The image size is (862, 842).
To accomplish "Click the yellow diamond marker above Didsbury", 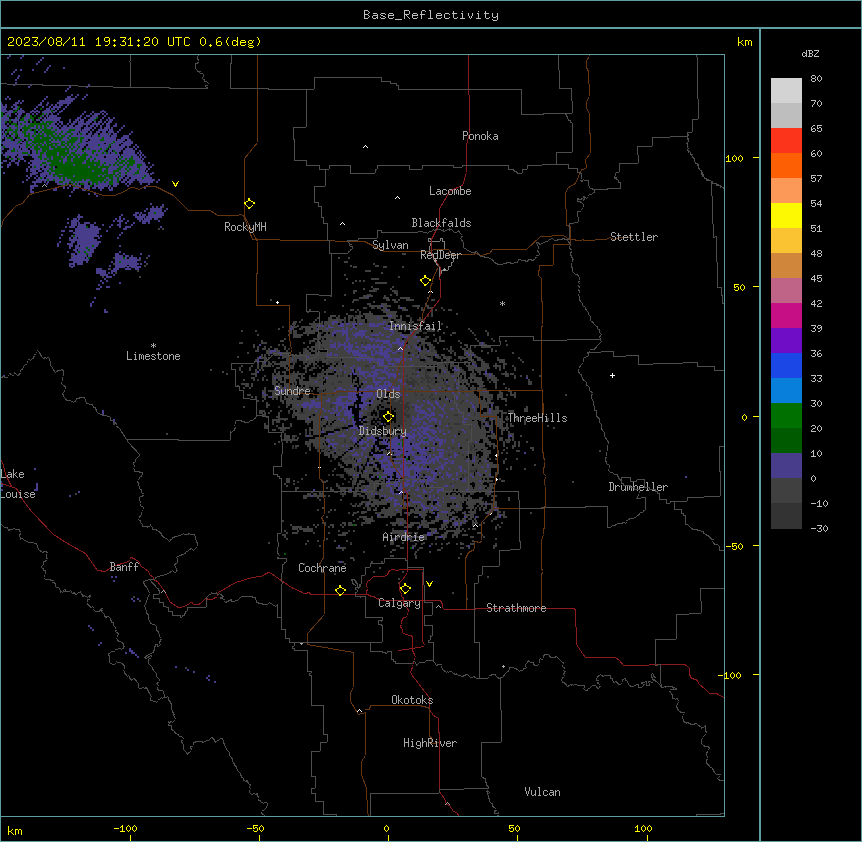I will (388, 417).
